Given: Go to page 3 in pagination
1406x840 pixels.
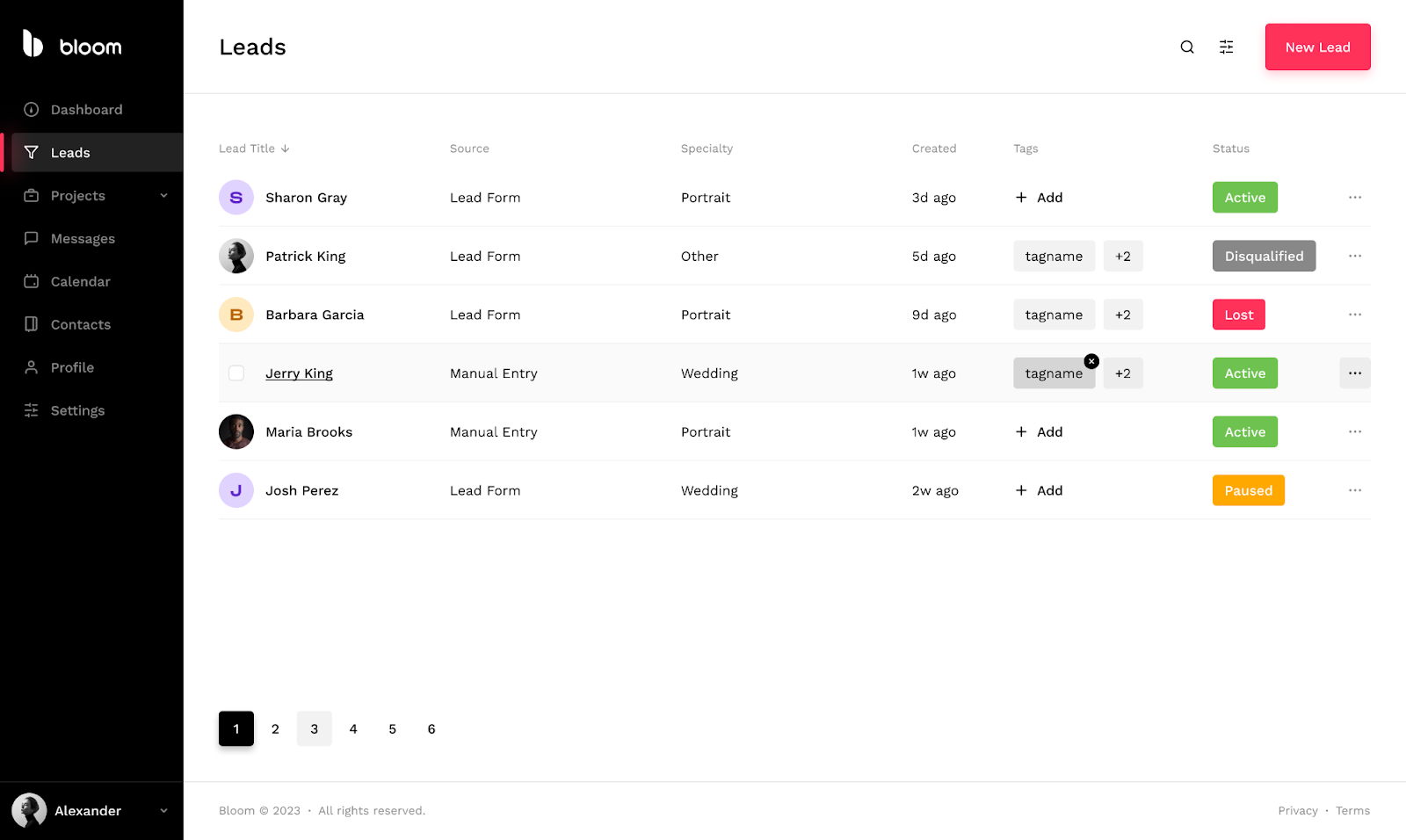Looking at the screenshot, I should (x=314, y=729).
